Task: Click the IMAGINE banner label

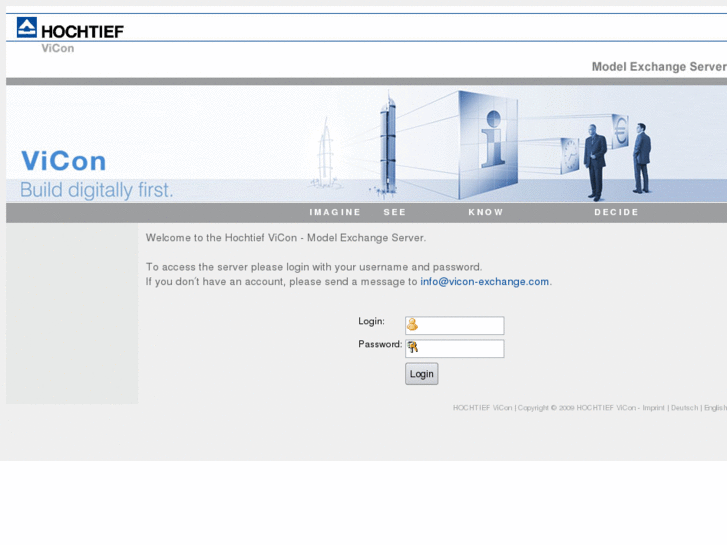Action: click(335, 212)
